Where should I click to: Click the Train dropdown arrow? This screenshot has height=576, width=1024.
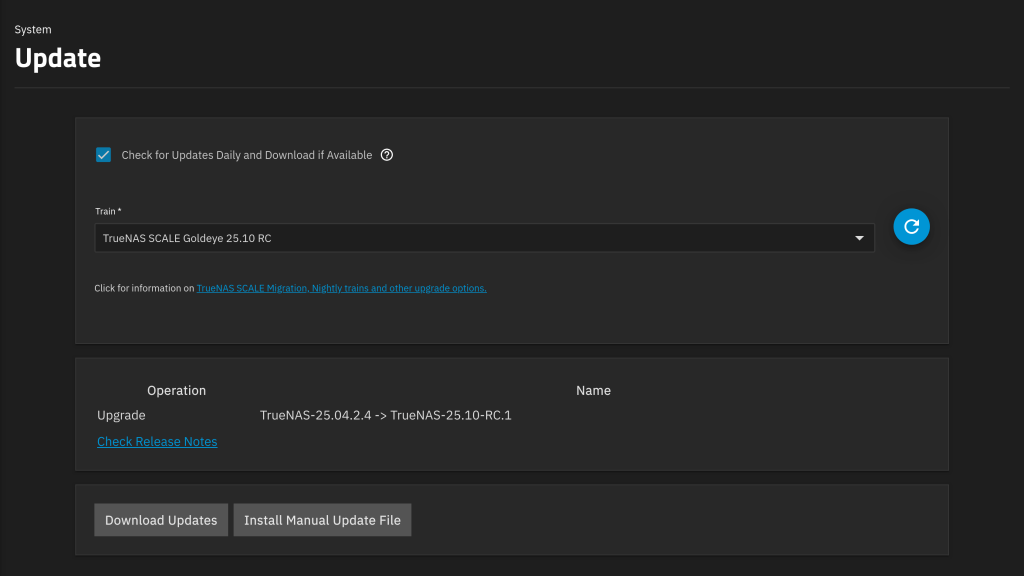tap(859, 238)
